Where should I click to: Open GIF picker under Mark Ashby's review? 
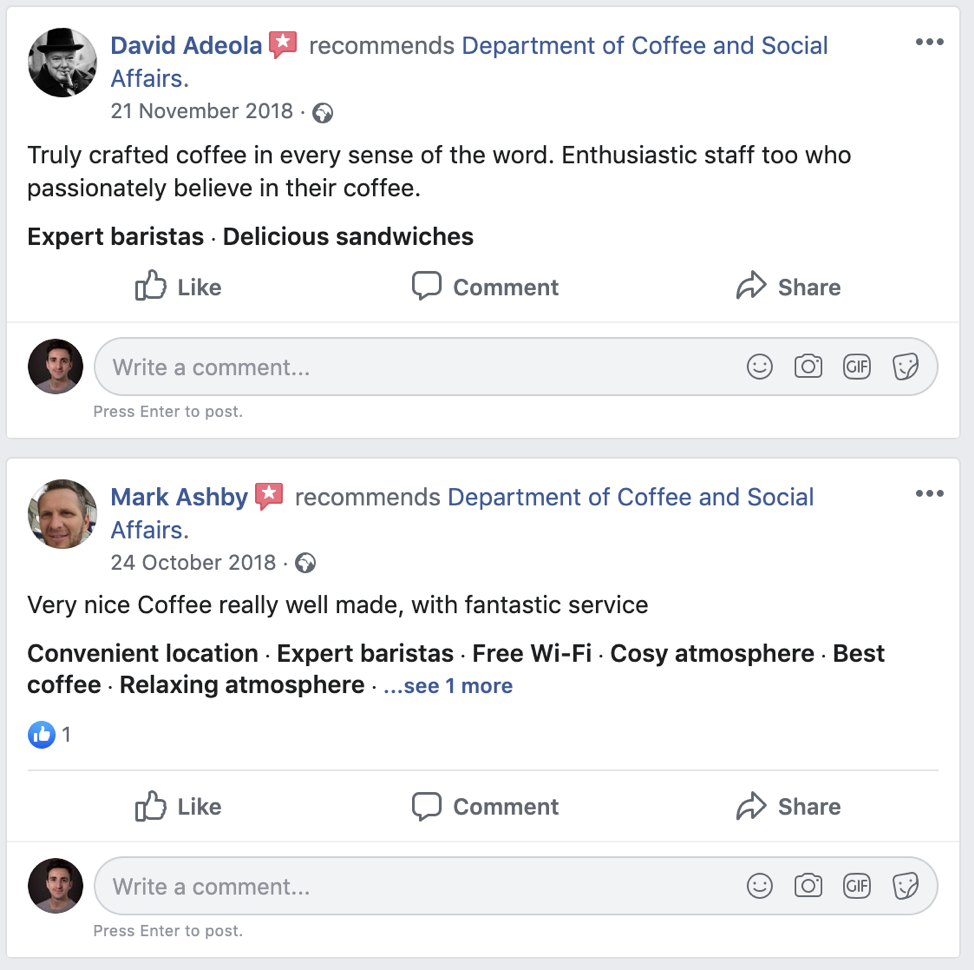point(857,886)
